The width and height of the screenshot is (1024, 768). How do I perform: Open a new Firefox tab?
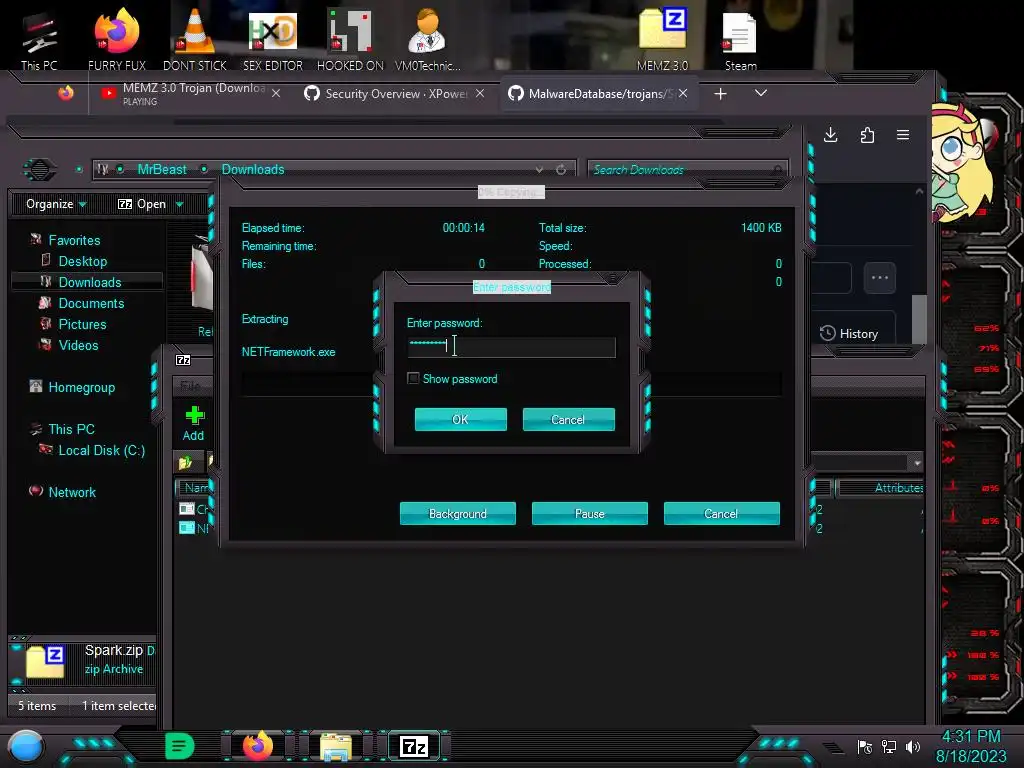720,94
